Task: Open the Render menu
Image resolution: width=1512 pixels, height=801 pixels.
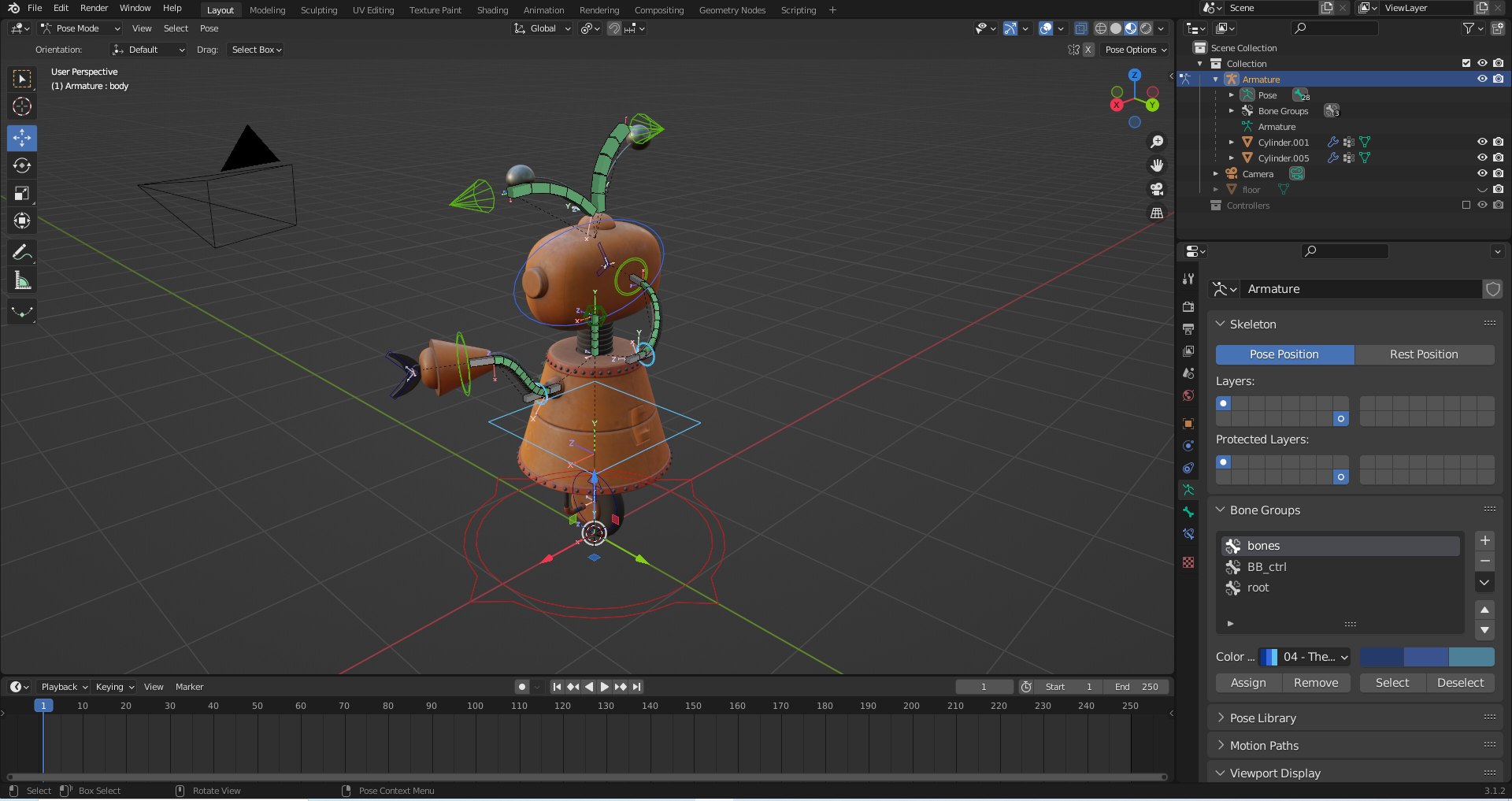Action: coord(94,8)
